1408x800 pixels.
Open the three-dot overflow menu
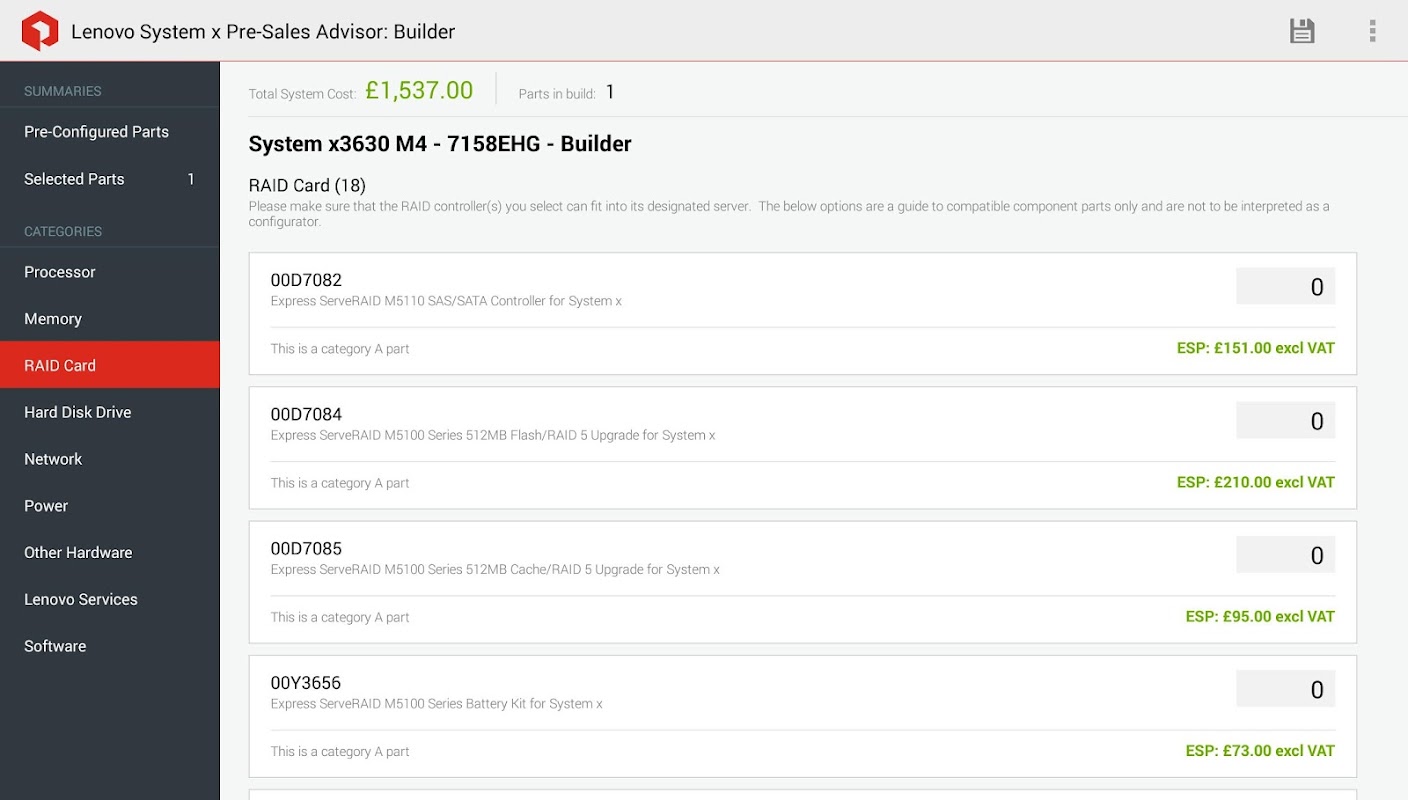1372,31
